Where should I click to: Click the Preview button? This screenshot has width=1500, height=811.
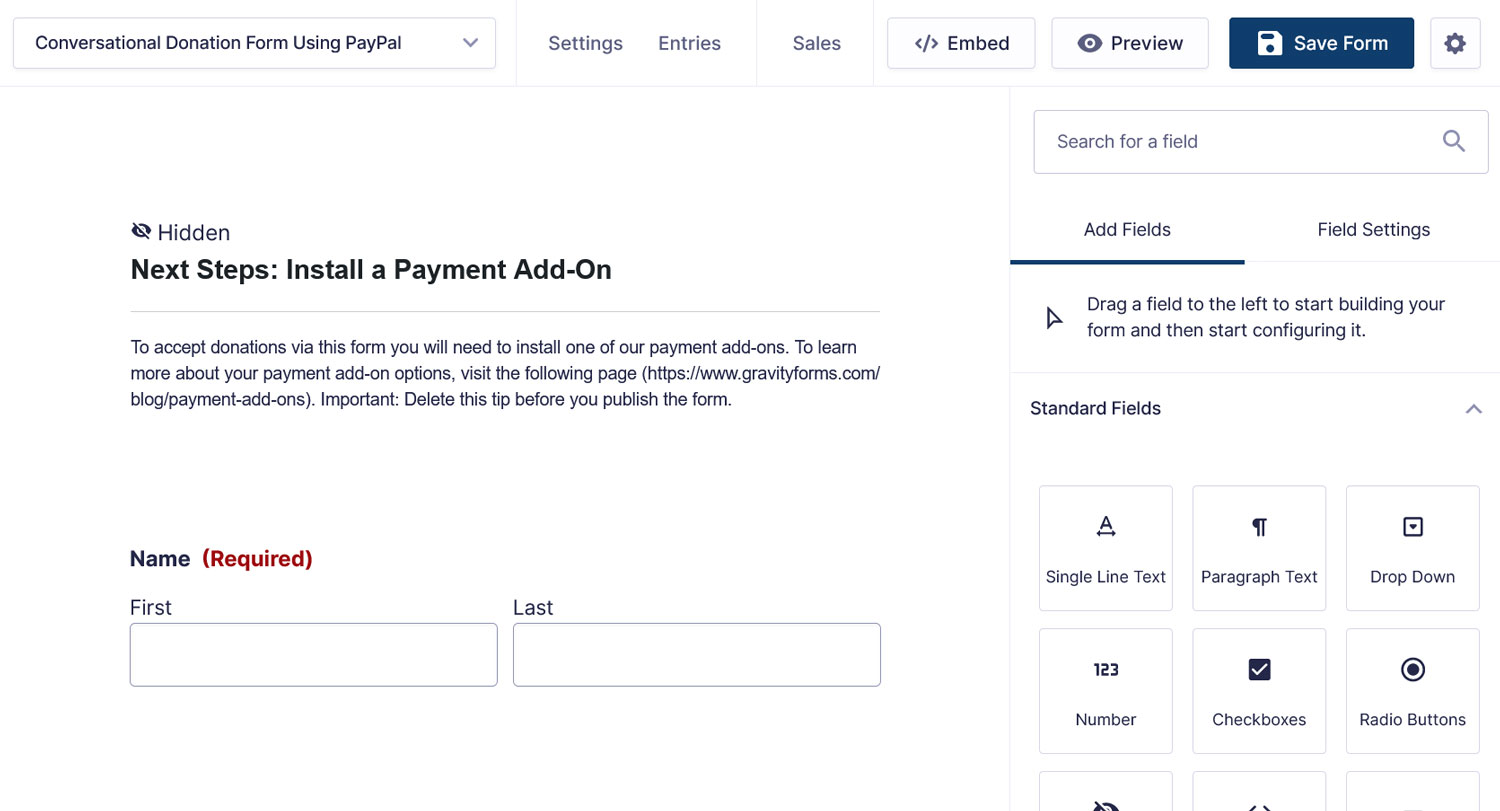point(1130,43)
